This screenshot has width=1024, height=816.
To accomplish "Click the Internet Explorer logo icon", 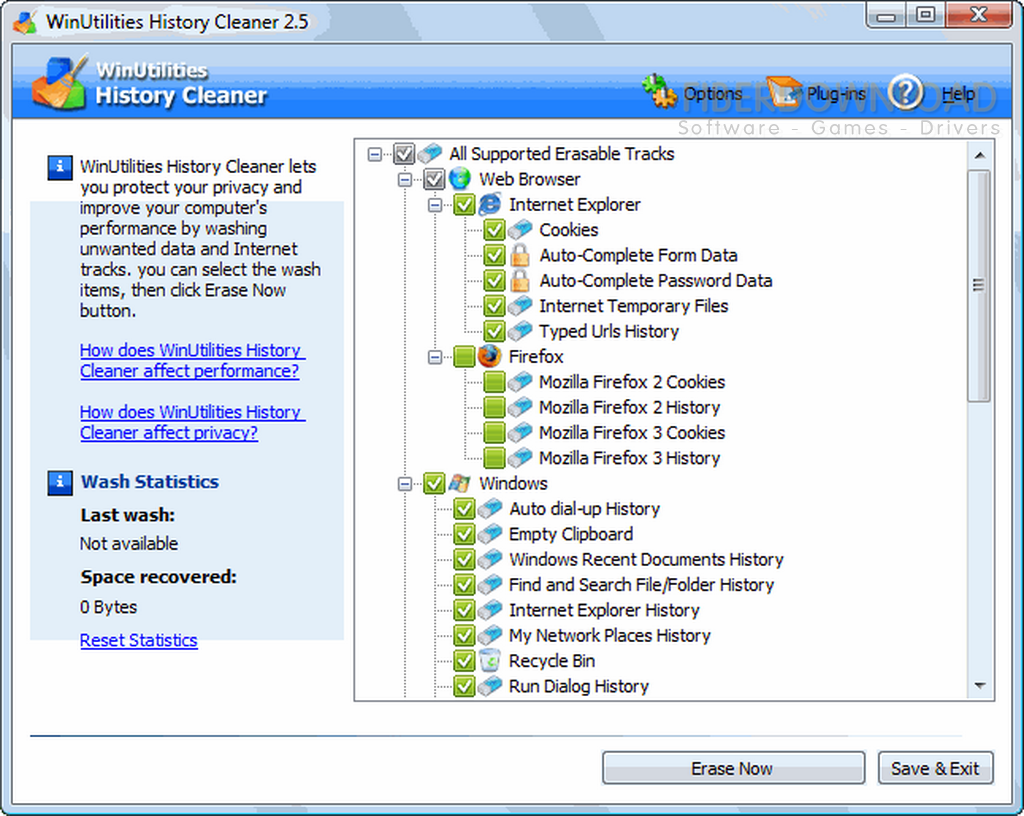I will pos(490,204).
